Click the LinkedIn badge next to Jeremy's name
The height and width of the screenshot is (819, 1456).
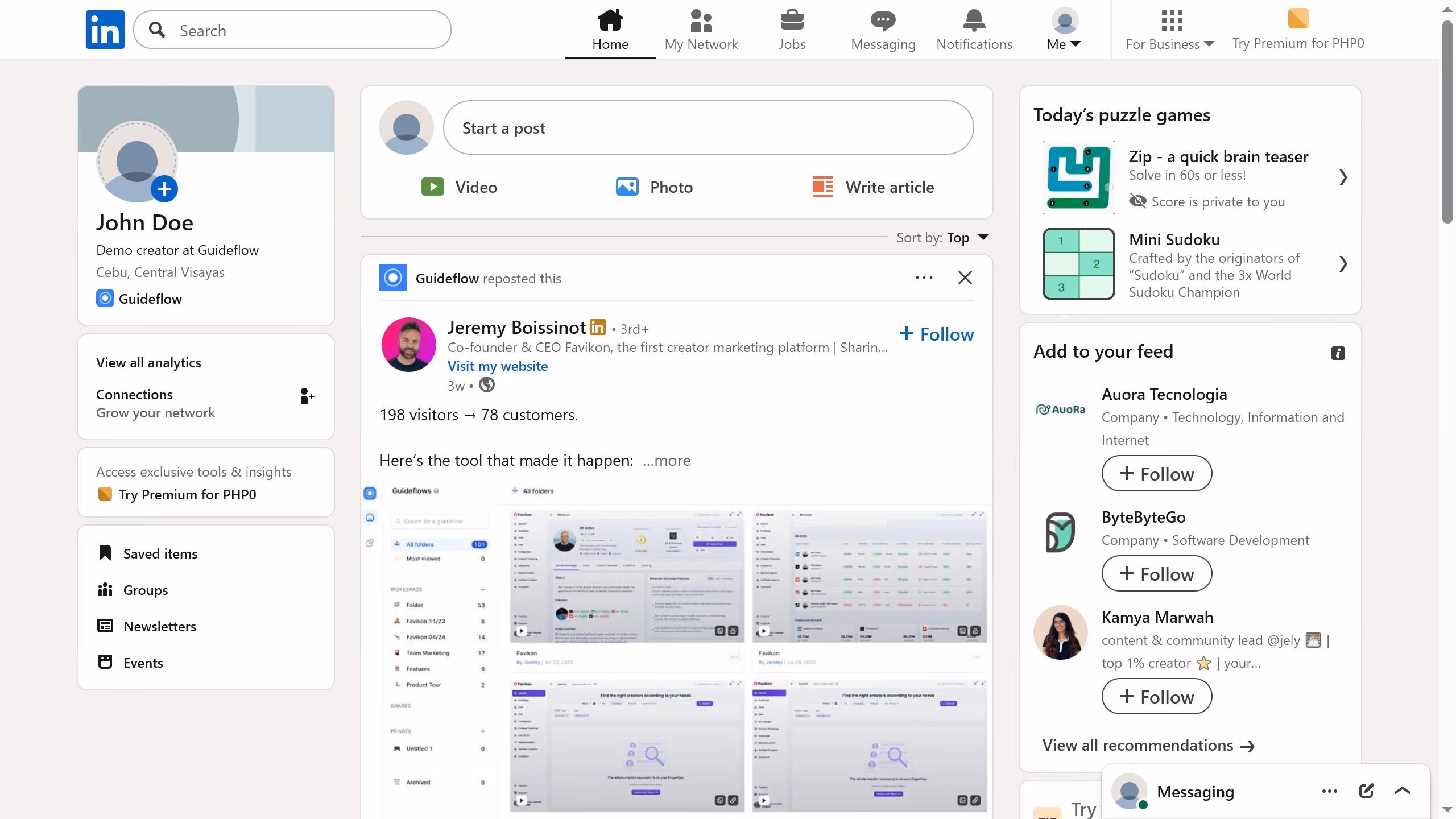[598, 327]
